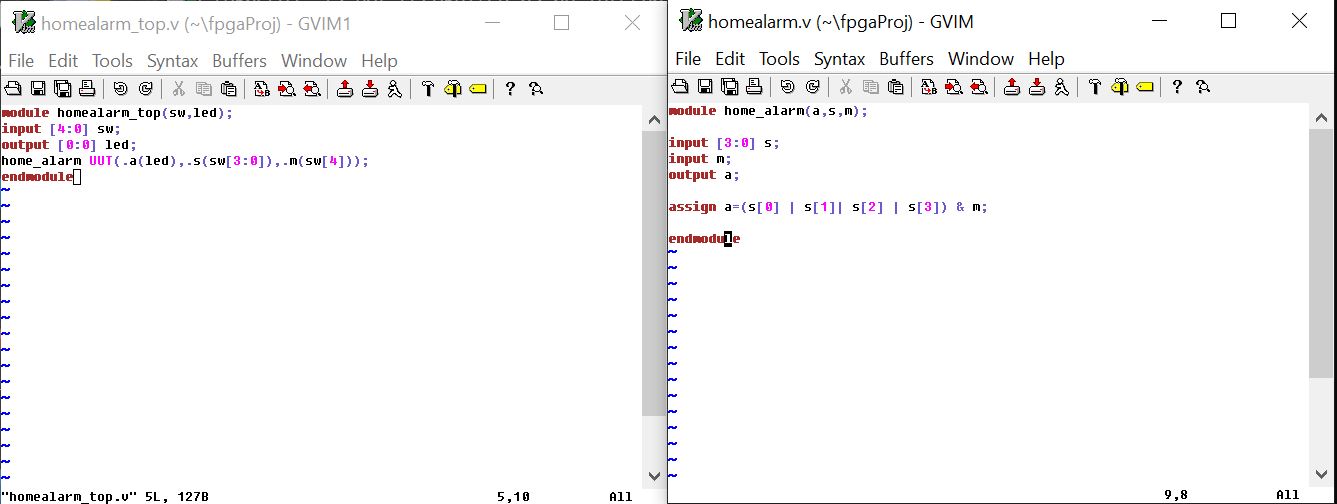
Task: Open Tools menu in homealarm.v window
Action: (779, 59)
